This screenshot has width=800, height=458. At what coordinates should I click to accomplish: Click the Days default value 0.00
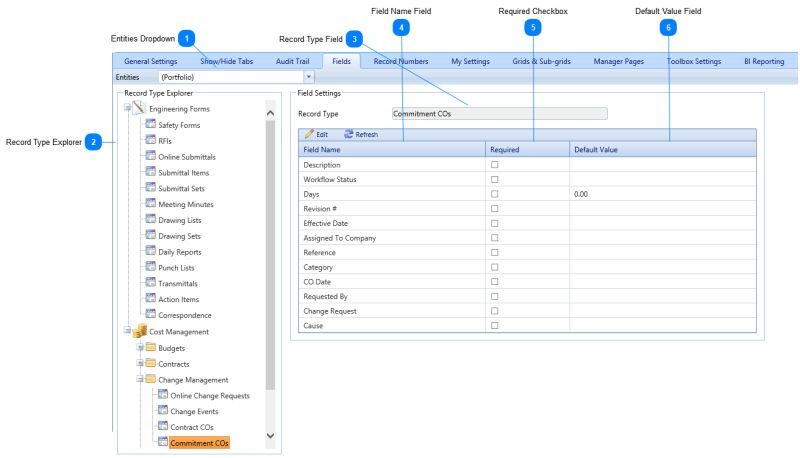click(581, 194)
